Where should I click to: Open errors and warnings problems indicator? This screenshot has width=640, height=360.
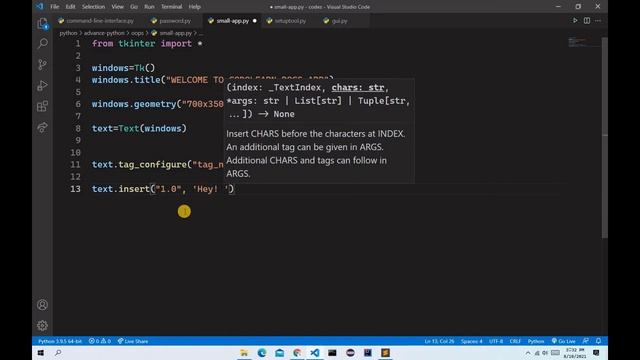(100, 341)
